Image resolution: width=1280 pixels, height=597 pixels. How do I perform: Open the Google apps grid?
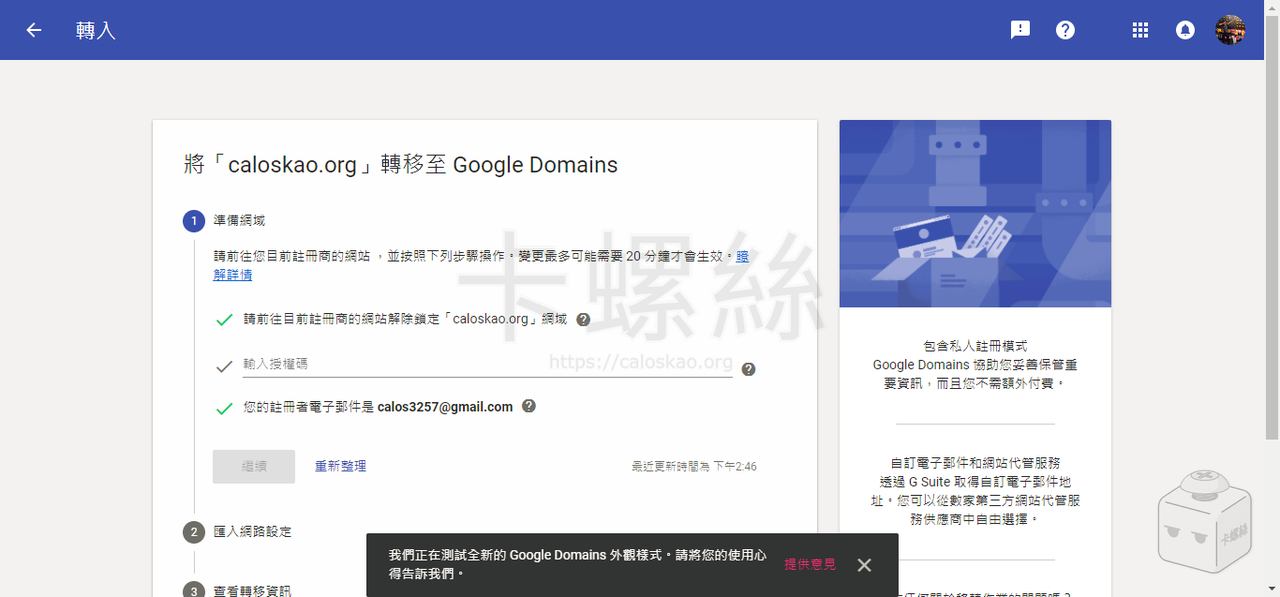[x=1140, y=30]
